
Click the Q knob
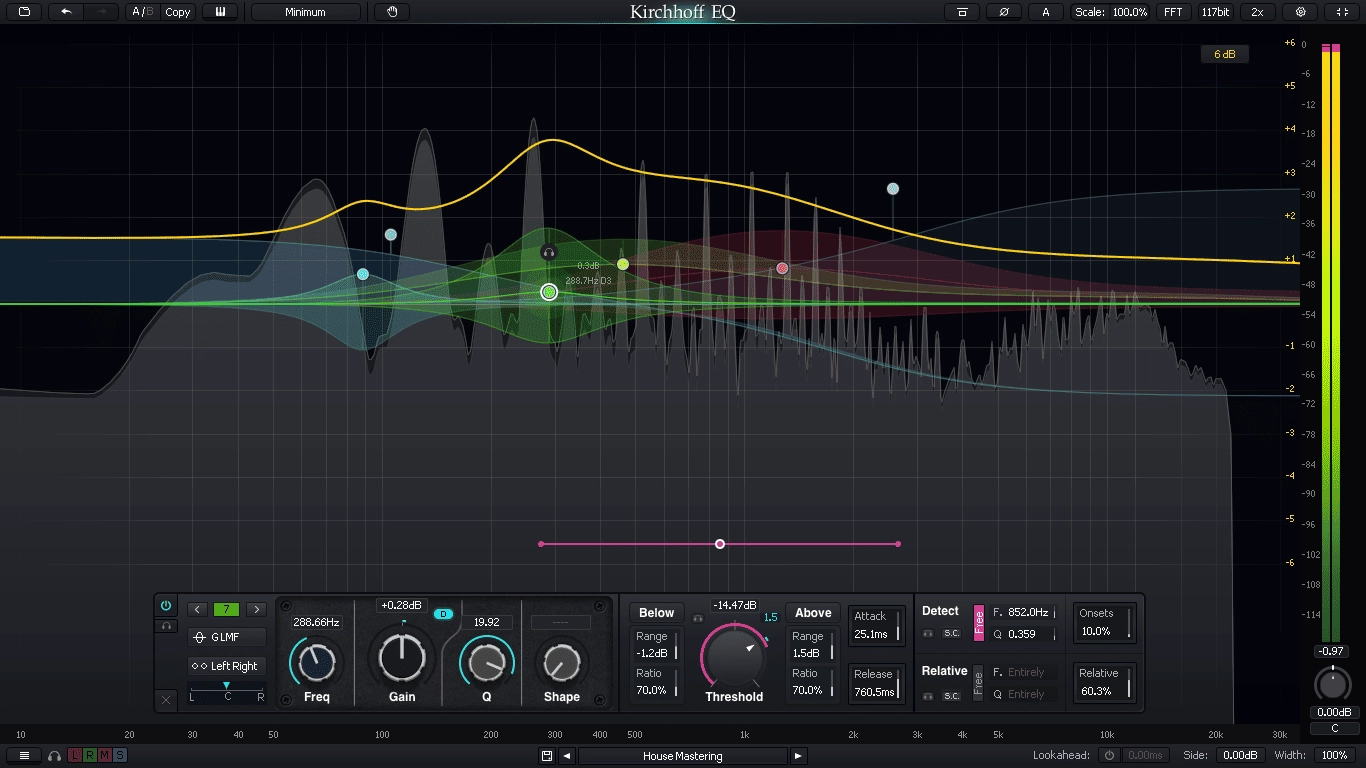tap(487, 661)
